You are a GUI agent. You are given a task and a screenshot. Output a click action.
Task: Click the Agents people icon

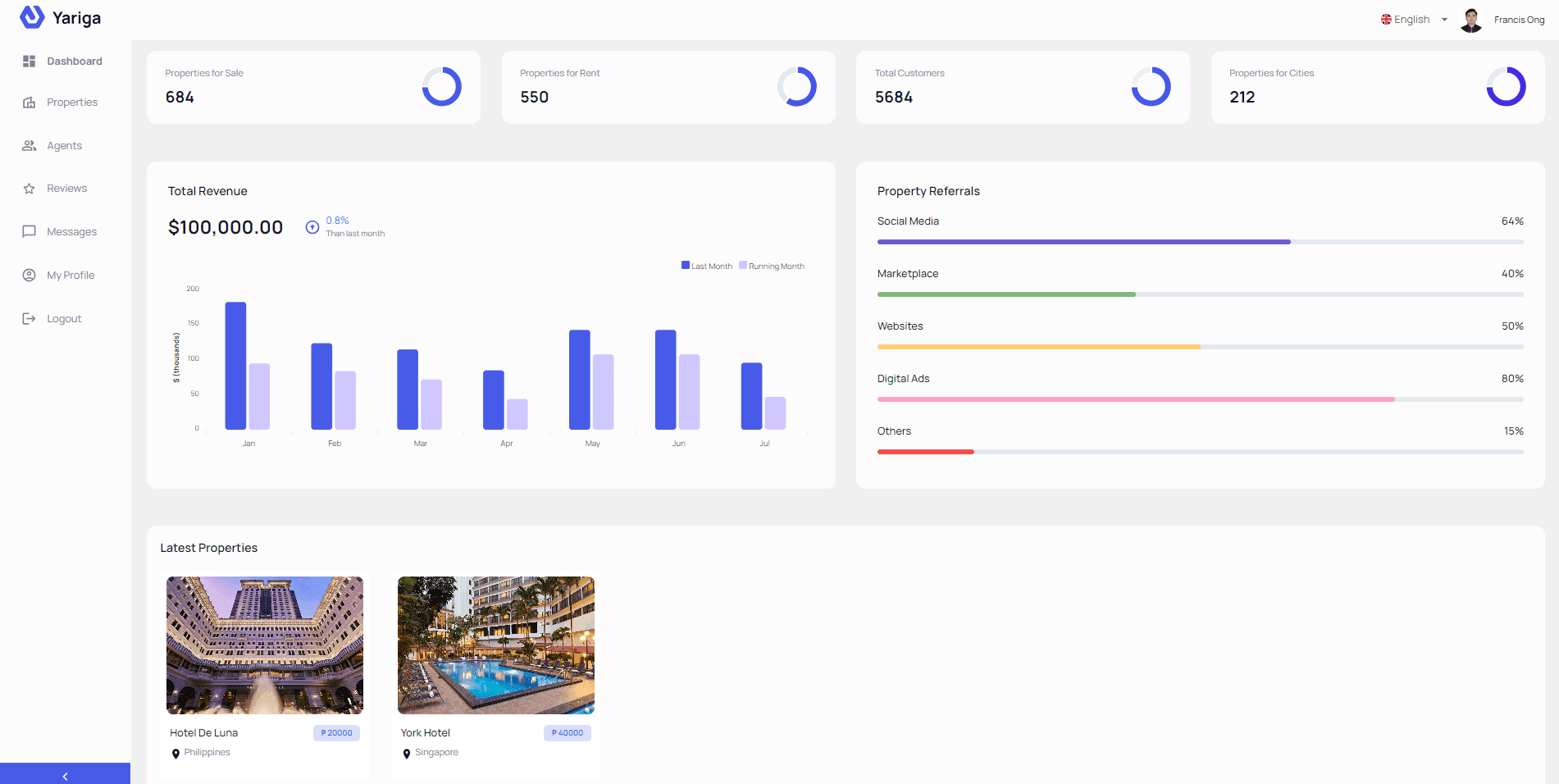click(29, 146)
